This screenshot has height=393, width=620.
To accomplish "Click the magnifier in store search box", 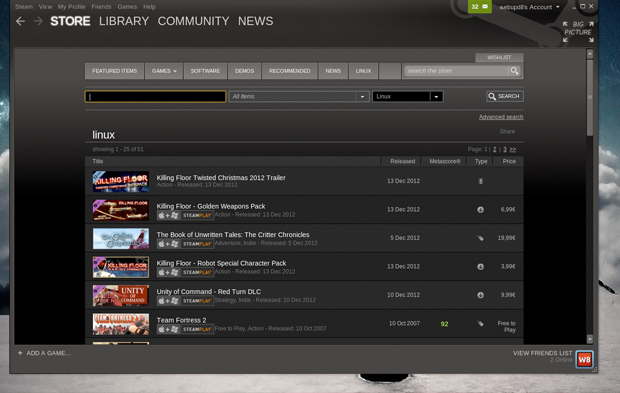I will pyautogui.click(x=514, y=71).
